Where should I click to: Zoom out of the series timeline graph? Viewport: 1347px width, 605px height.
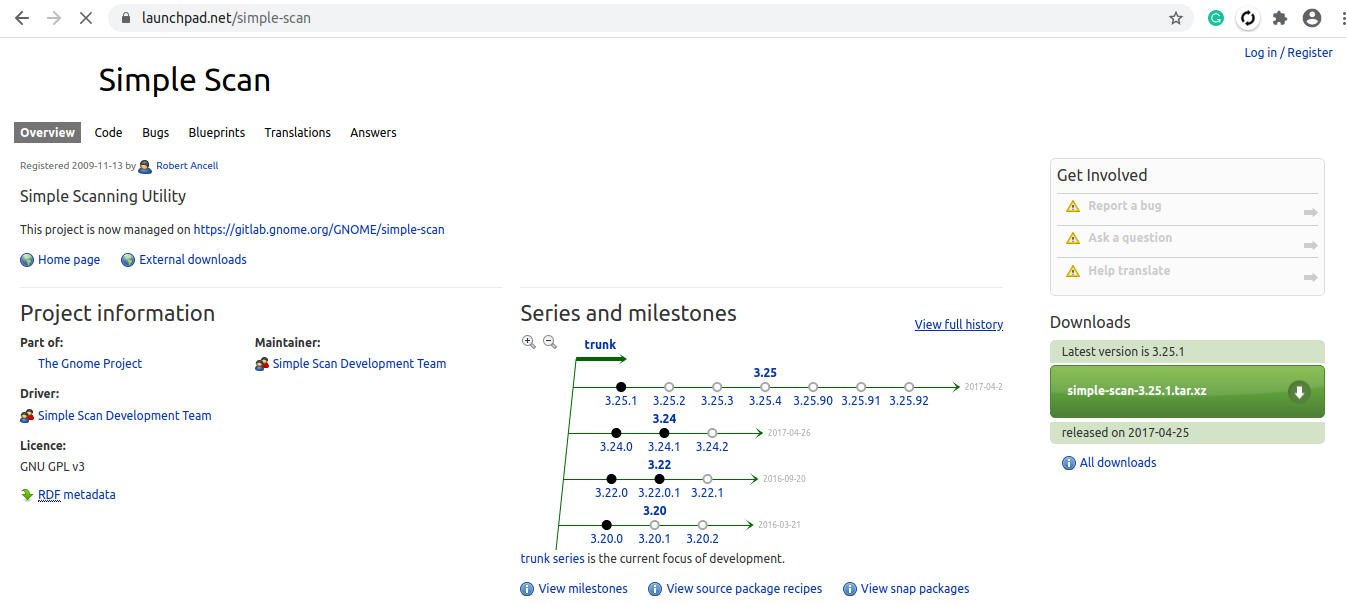[x=549, y=342]
